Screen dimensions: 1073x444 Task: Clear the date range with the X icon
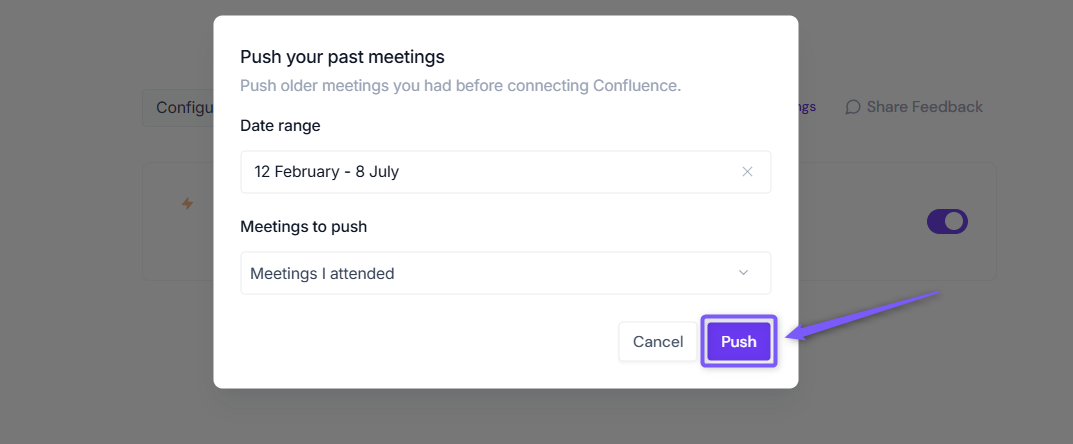point(747,172)
